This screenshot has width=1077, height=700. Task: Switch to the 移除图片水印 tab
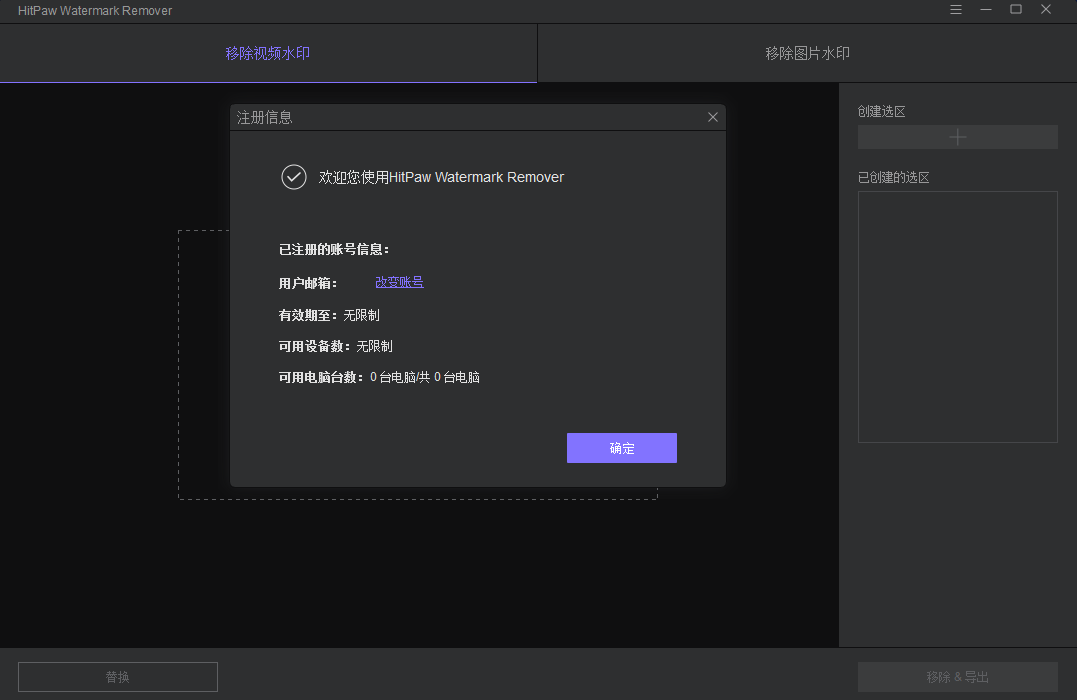808,54
